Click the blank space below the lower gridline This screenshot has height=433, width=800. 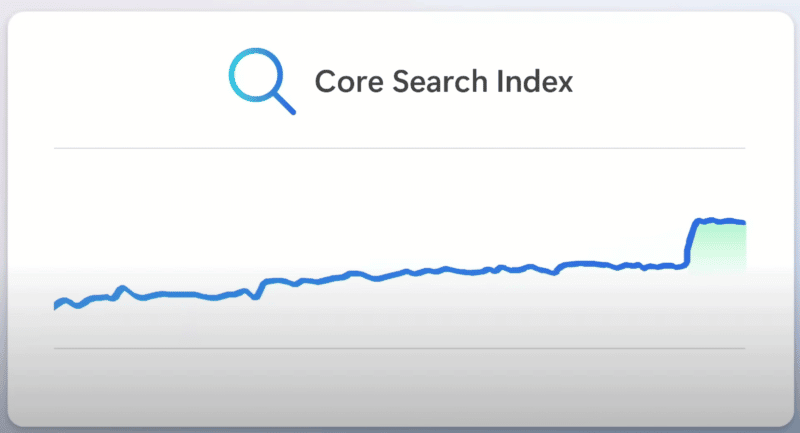point(400,385)
